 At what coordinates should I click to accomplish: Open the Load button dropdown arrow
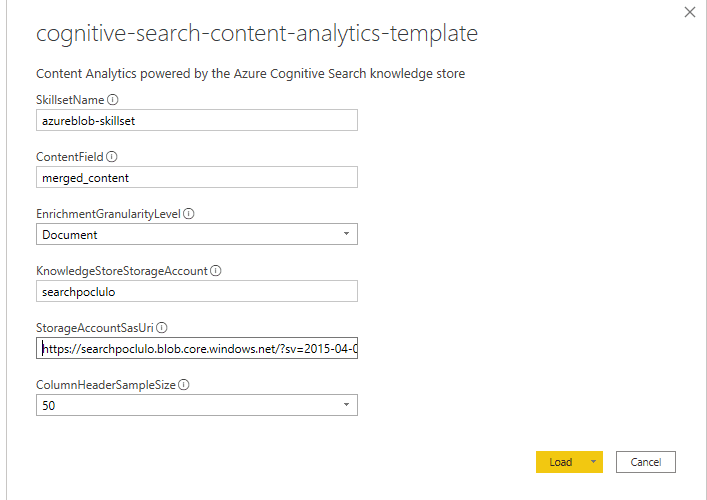tap(594, 462)
